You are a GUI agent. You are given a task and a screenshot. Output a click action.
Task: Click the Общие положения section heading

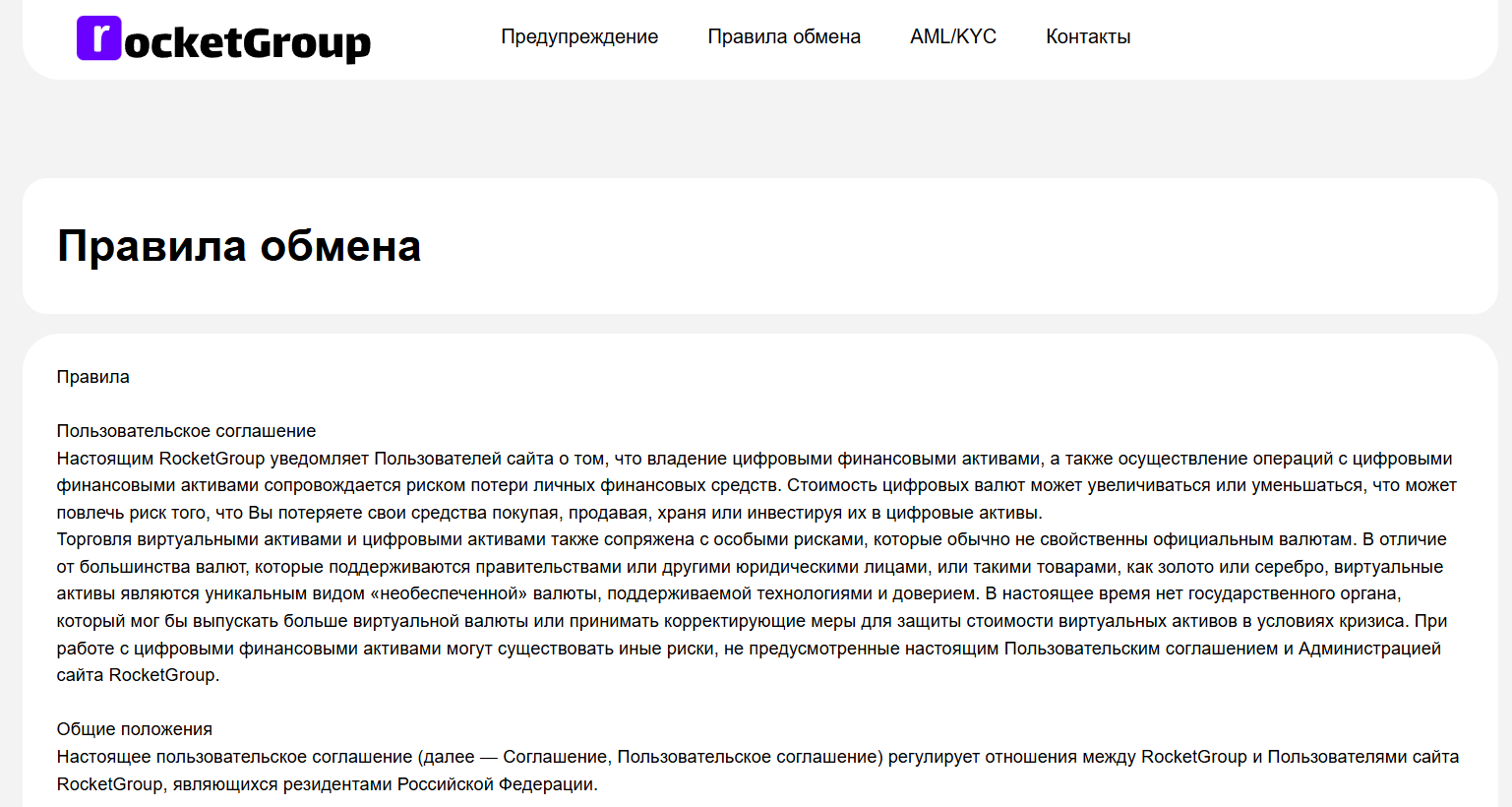click(x=135, y=729)
